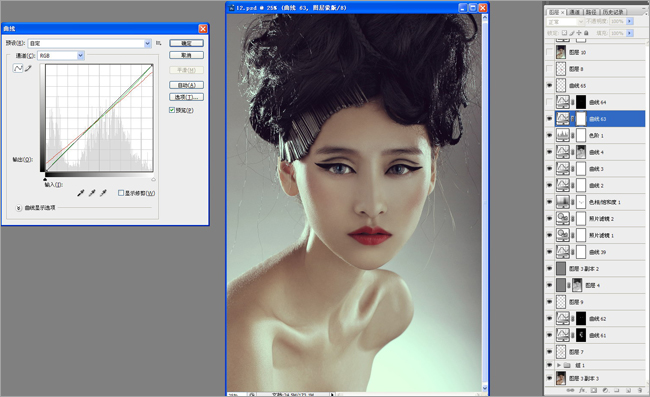Enable the 预览 preview checkbox

point(172,110)
